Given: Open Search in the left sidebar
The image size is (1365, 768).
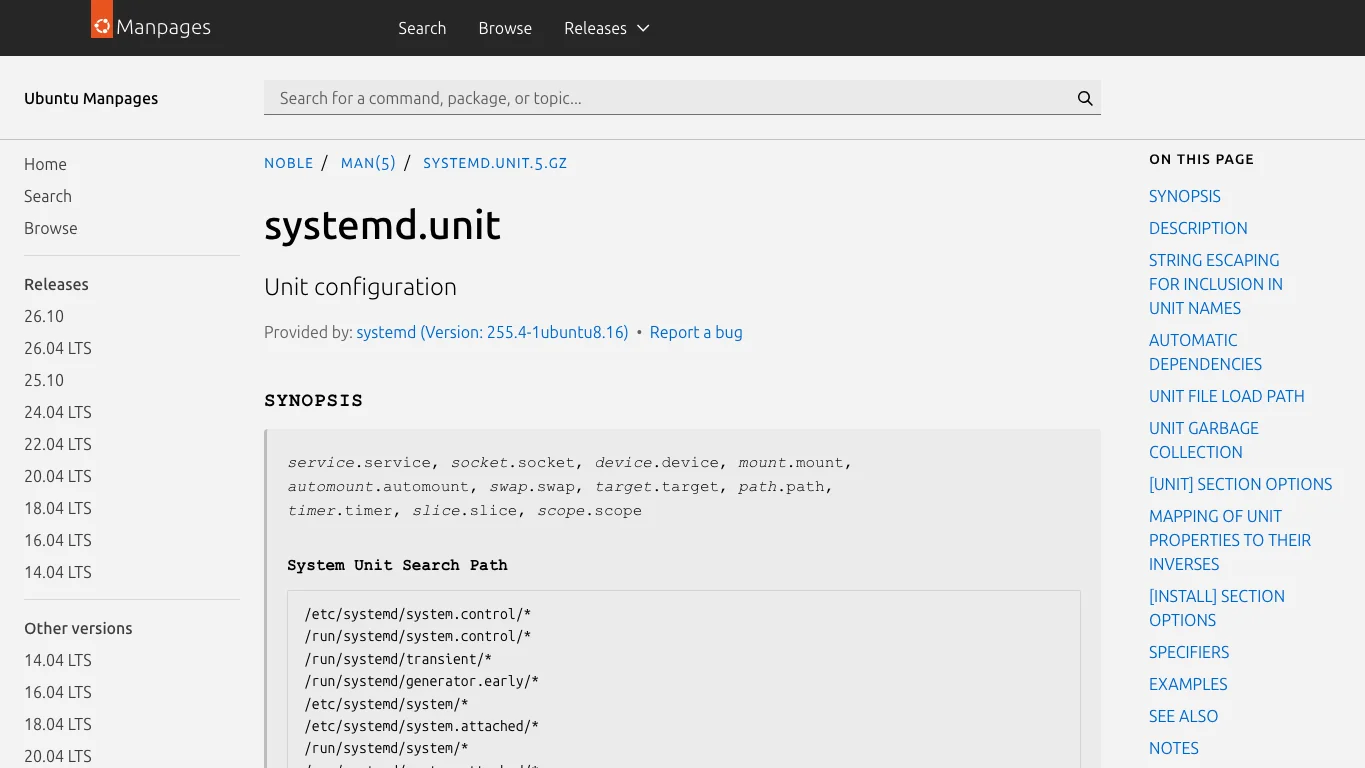Looking at the screenshot, I should (x=48, y=196).
